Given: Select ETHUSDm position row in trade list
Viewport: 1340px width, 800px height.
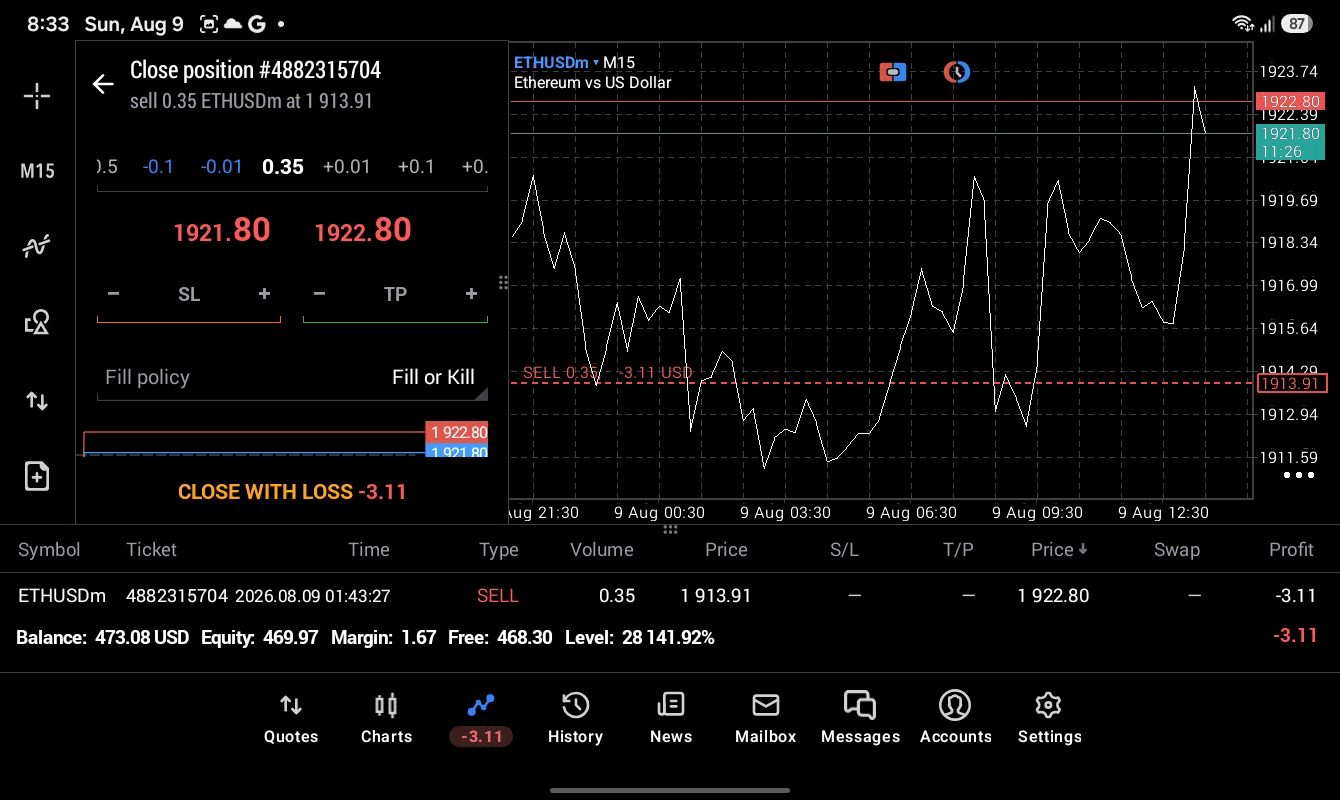Looking at the screenshot, I should [670, 596].
